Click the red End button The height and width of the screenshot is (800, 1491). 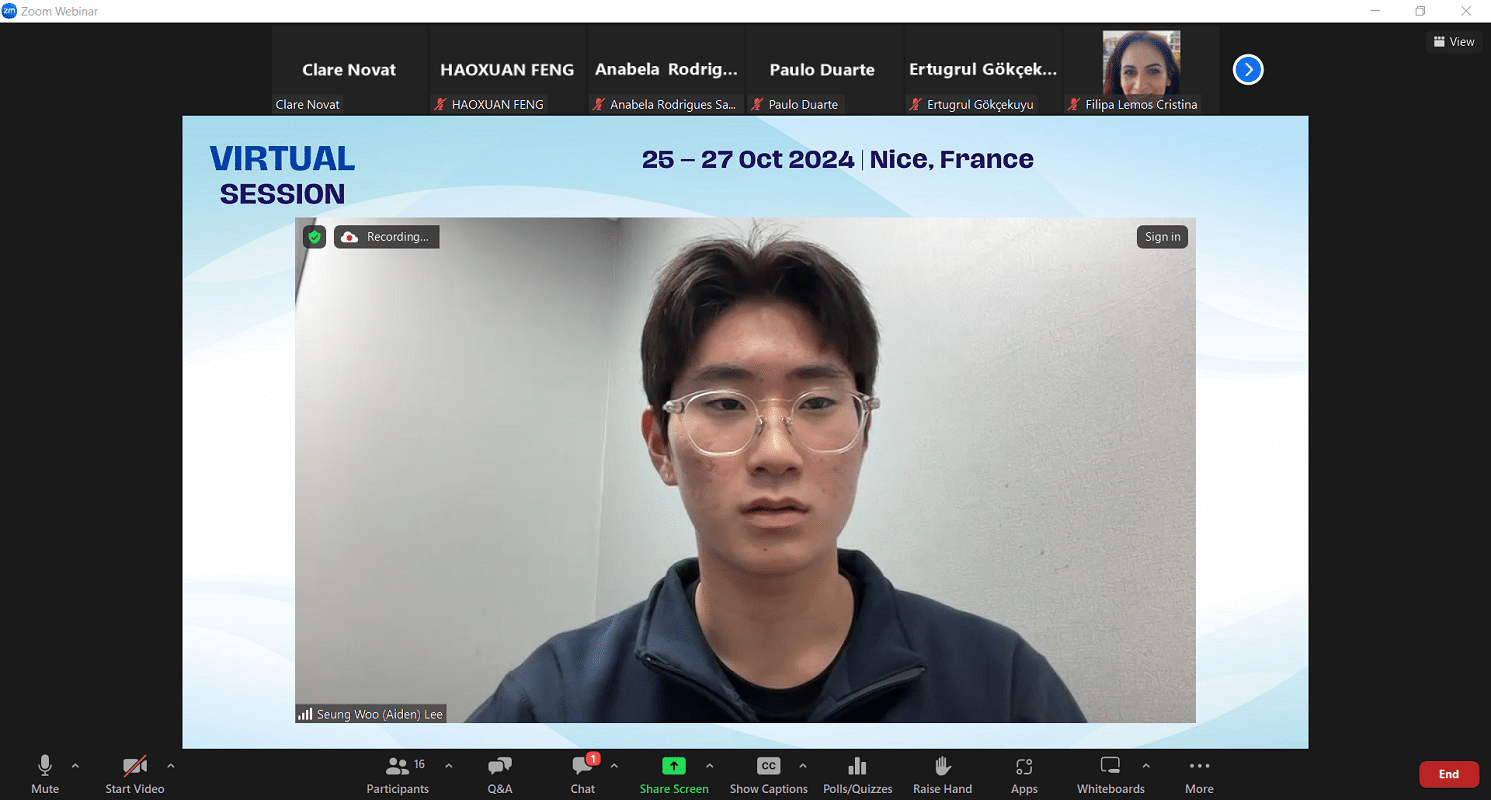(x=1448, y=774)
